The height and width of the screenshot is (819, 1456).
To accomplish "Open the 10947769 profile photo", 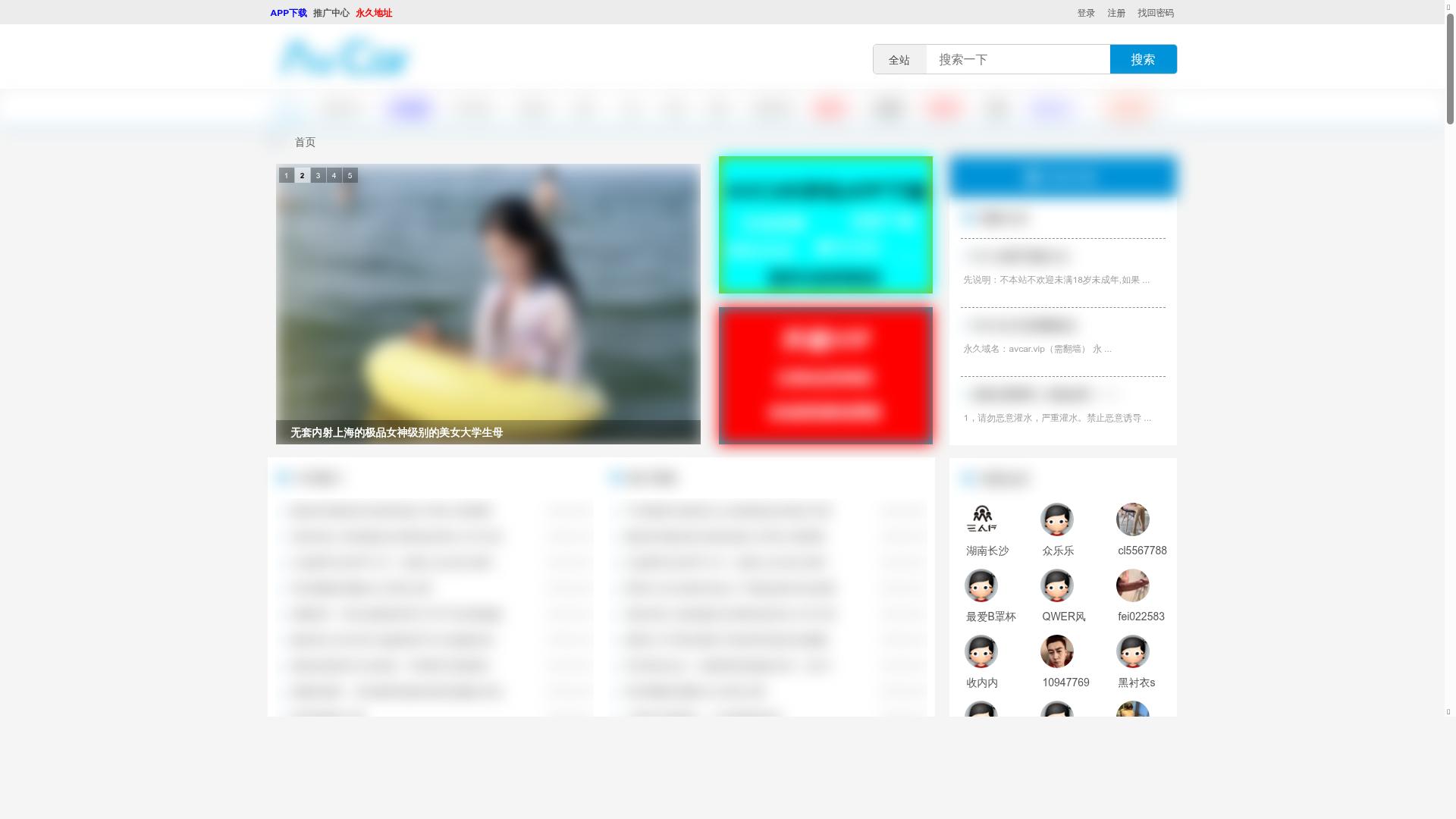I will tap(1057, 651).
